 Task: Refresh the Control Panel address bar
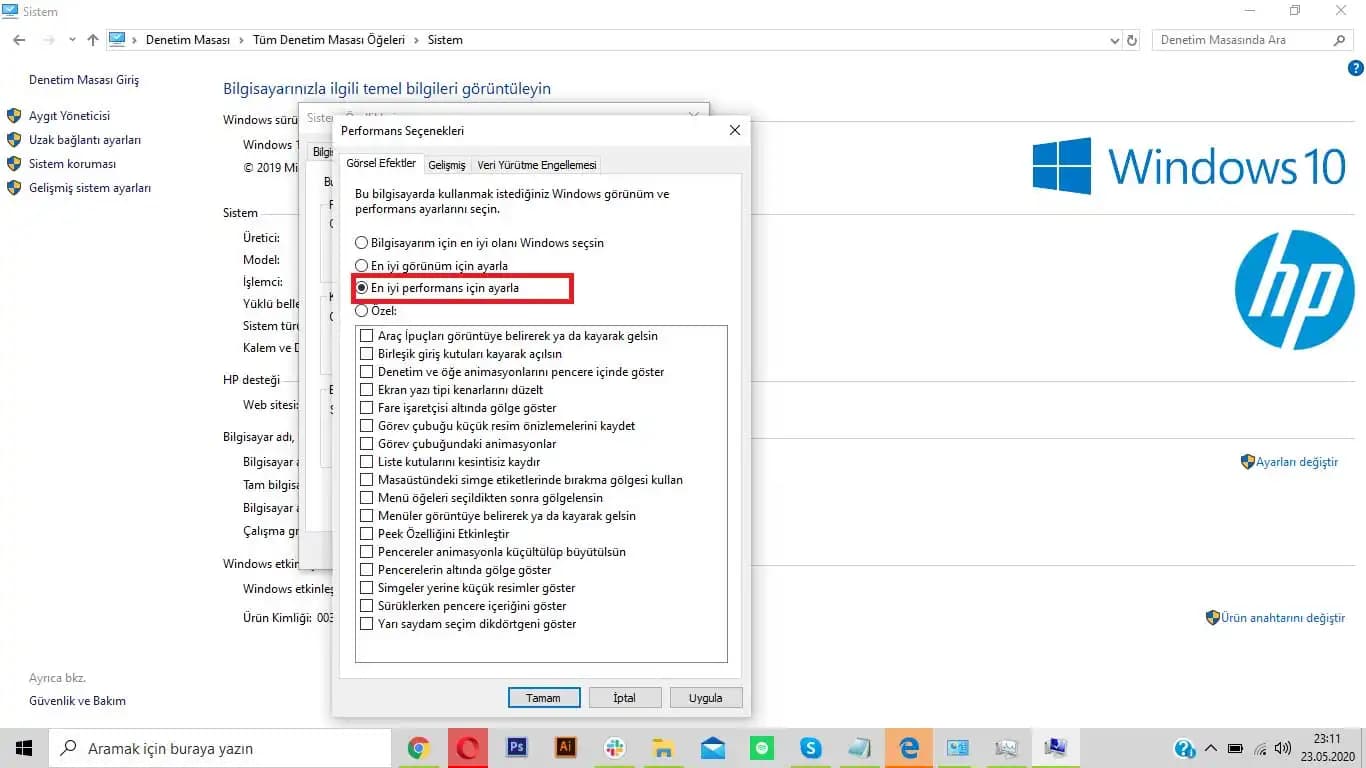(x=1132, y=40)
